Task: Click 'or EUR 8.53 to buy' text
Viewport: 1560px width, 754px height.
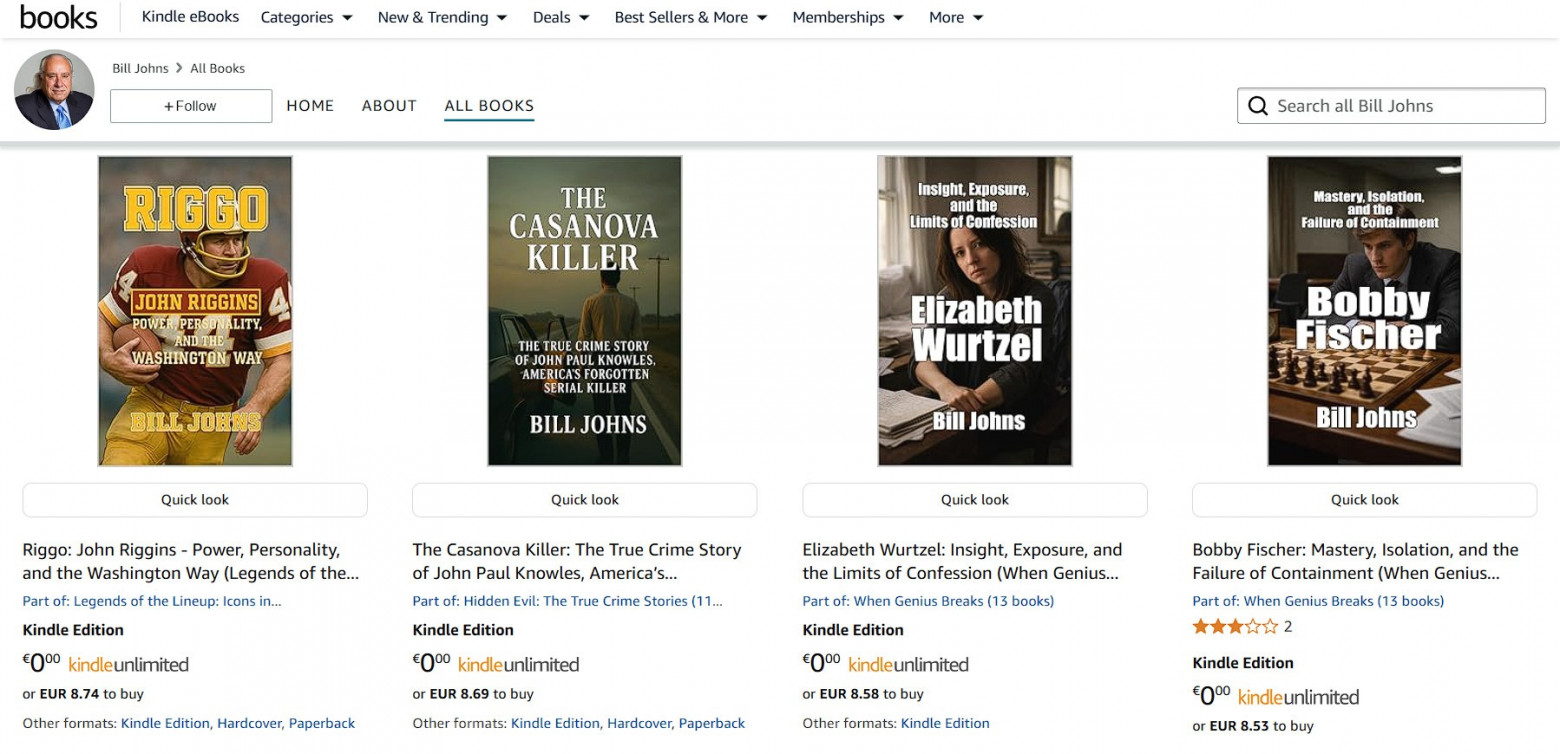Action: pyautogui.click(x=1253, y=727)
